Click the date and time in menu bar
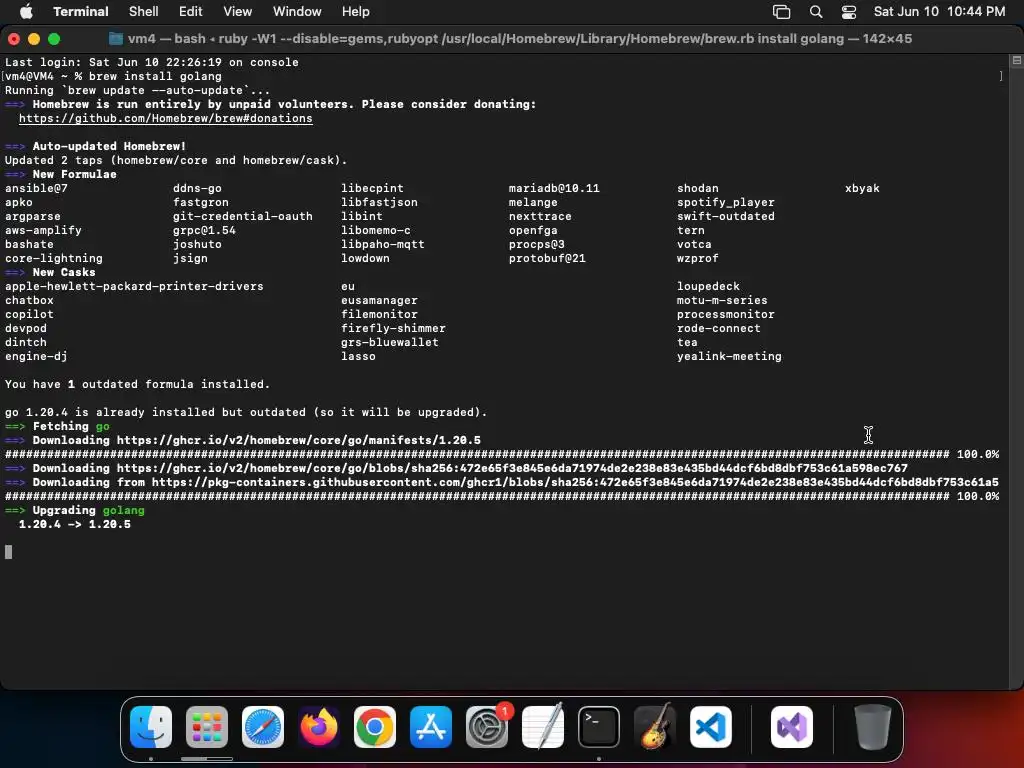Screen dimensions: 1024x768 pos(939,11)
